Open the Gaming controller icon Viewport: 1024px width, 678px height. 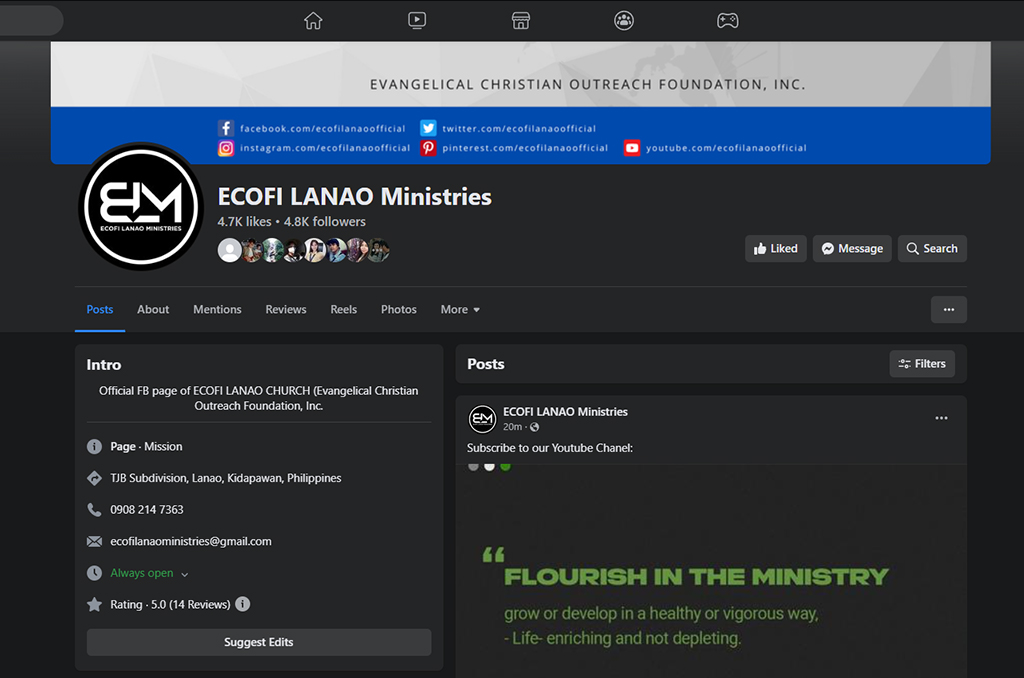tap(728, 20)
